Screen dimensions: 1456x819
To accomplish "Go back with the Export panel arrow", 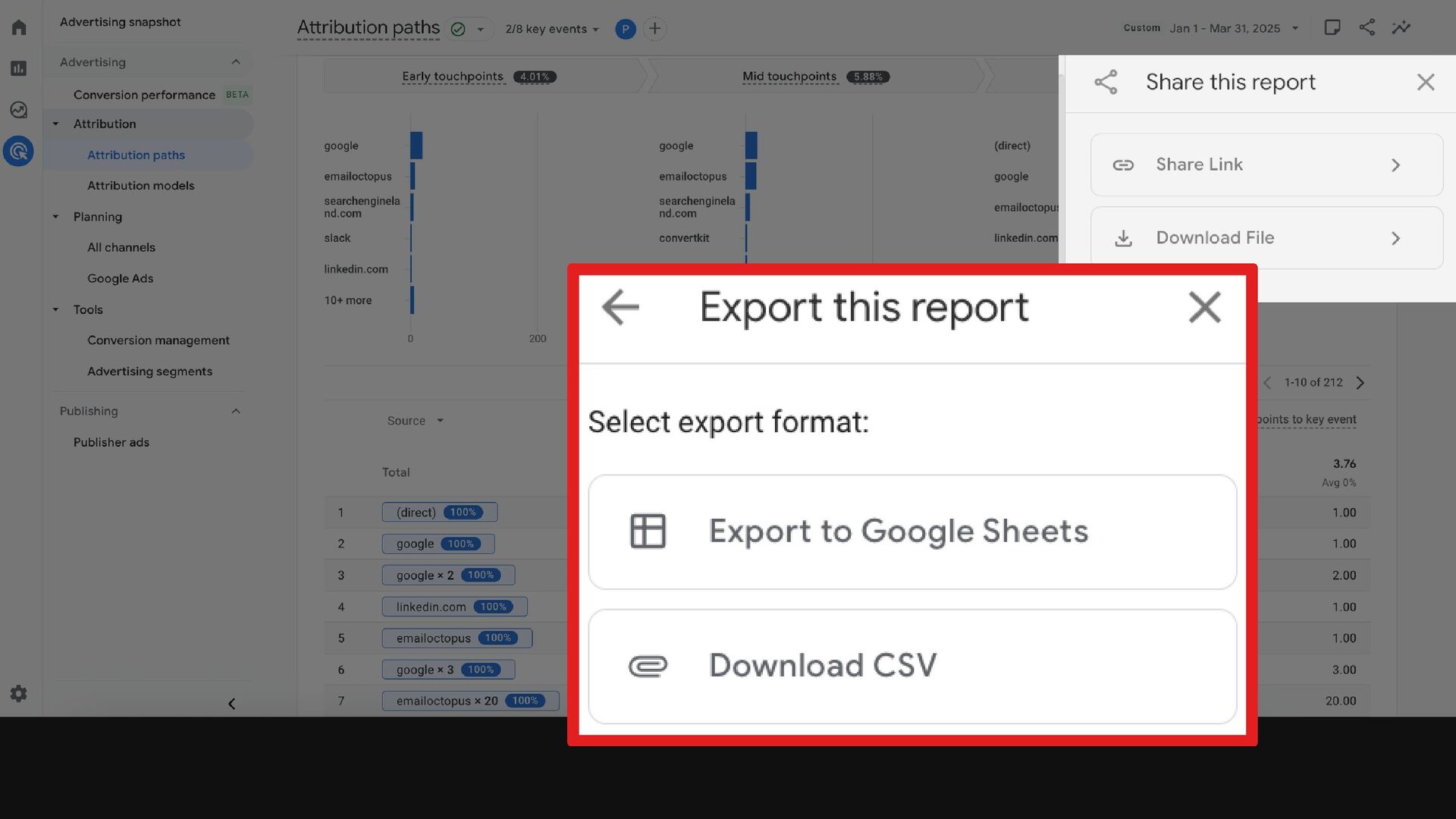I will [620, 307].
